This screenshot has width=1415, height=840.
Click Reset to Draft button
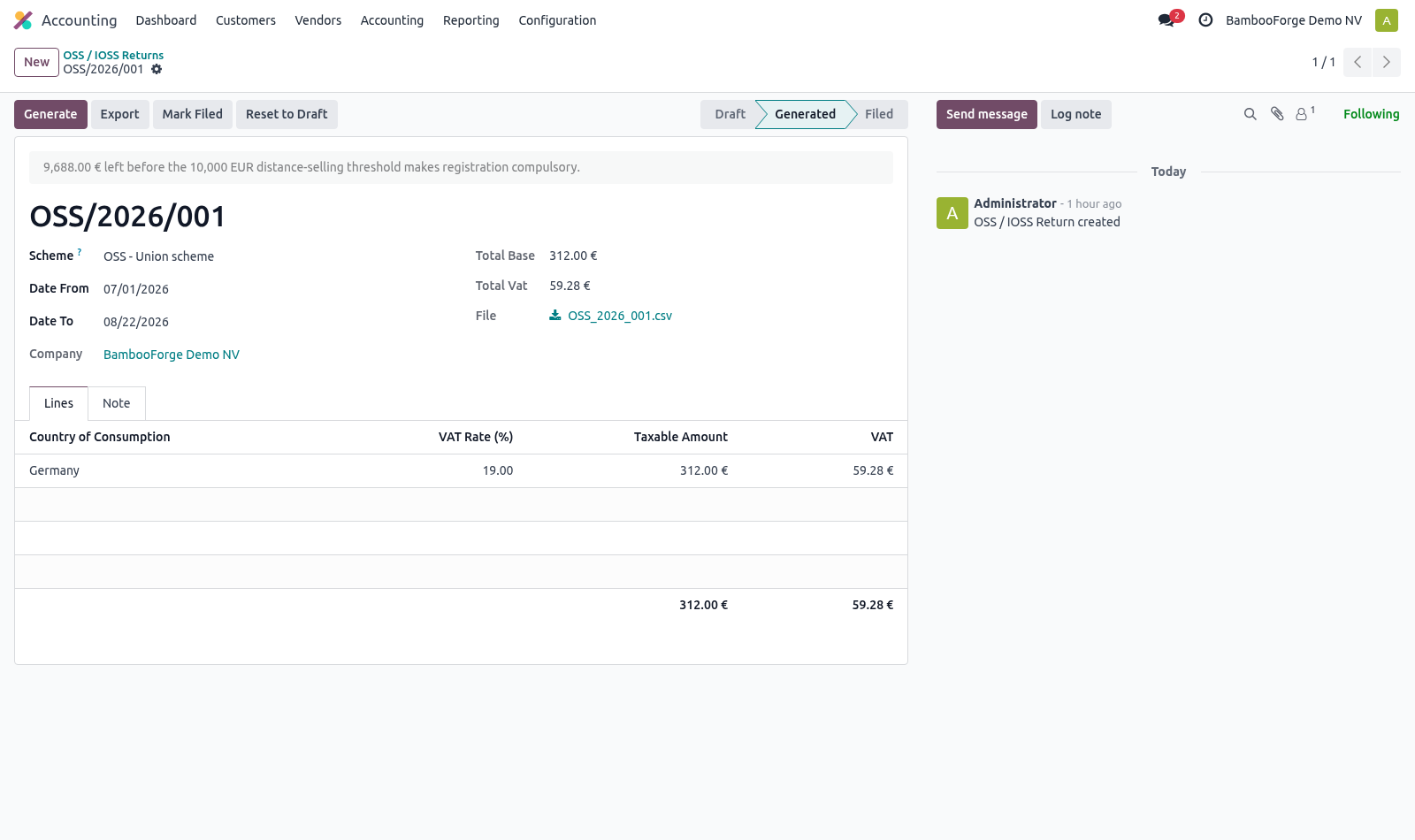pos(287,114)
